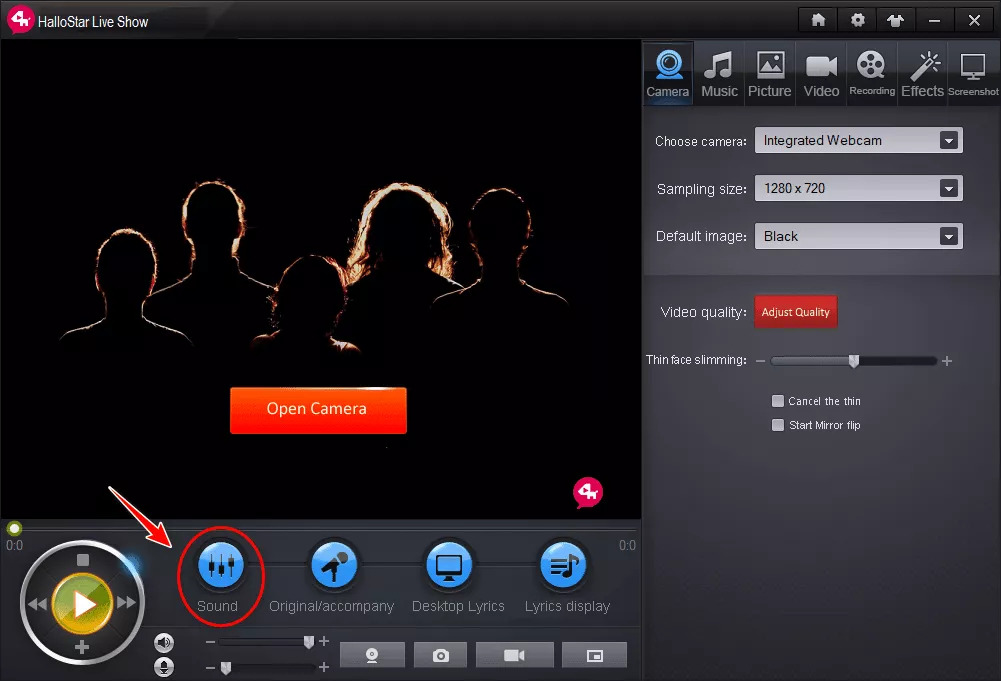
Task: Click the video camcorder button in the bottom toolbar
Action: coord(515,655)
